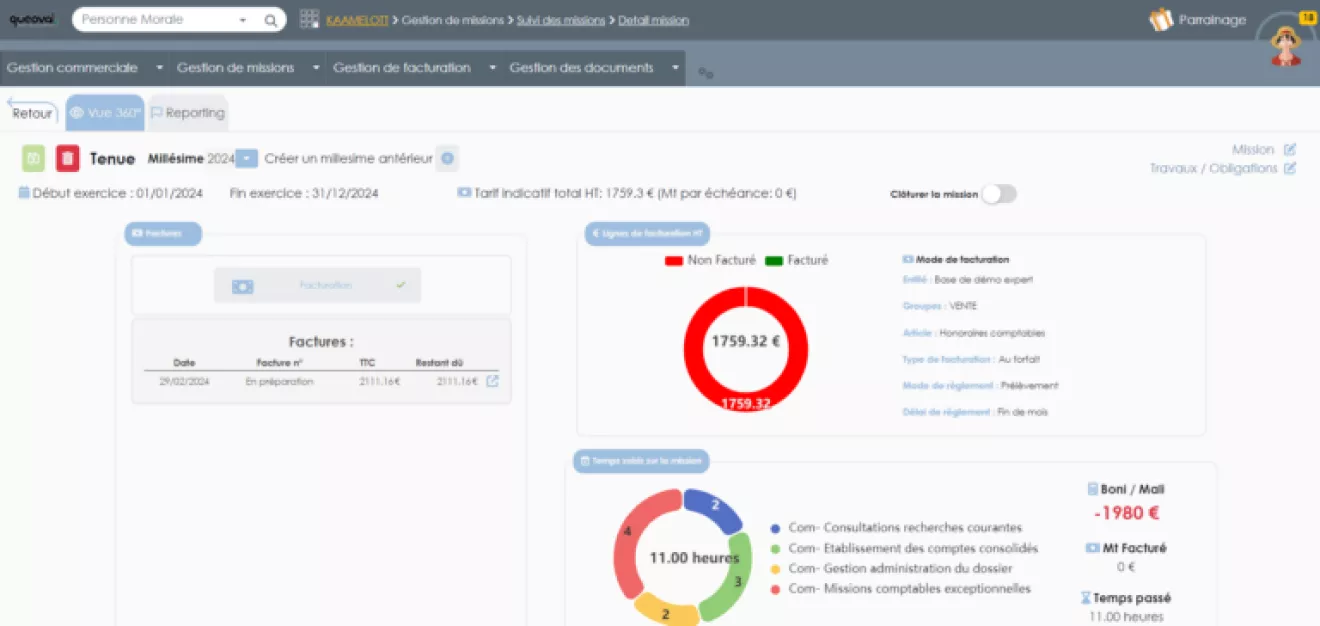Screen dimensions: 1320x626
Task: Click the Parrainage gift icon
Action: pos(1161,19)
